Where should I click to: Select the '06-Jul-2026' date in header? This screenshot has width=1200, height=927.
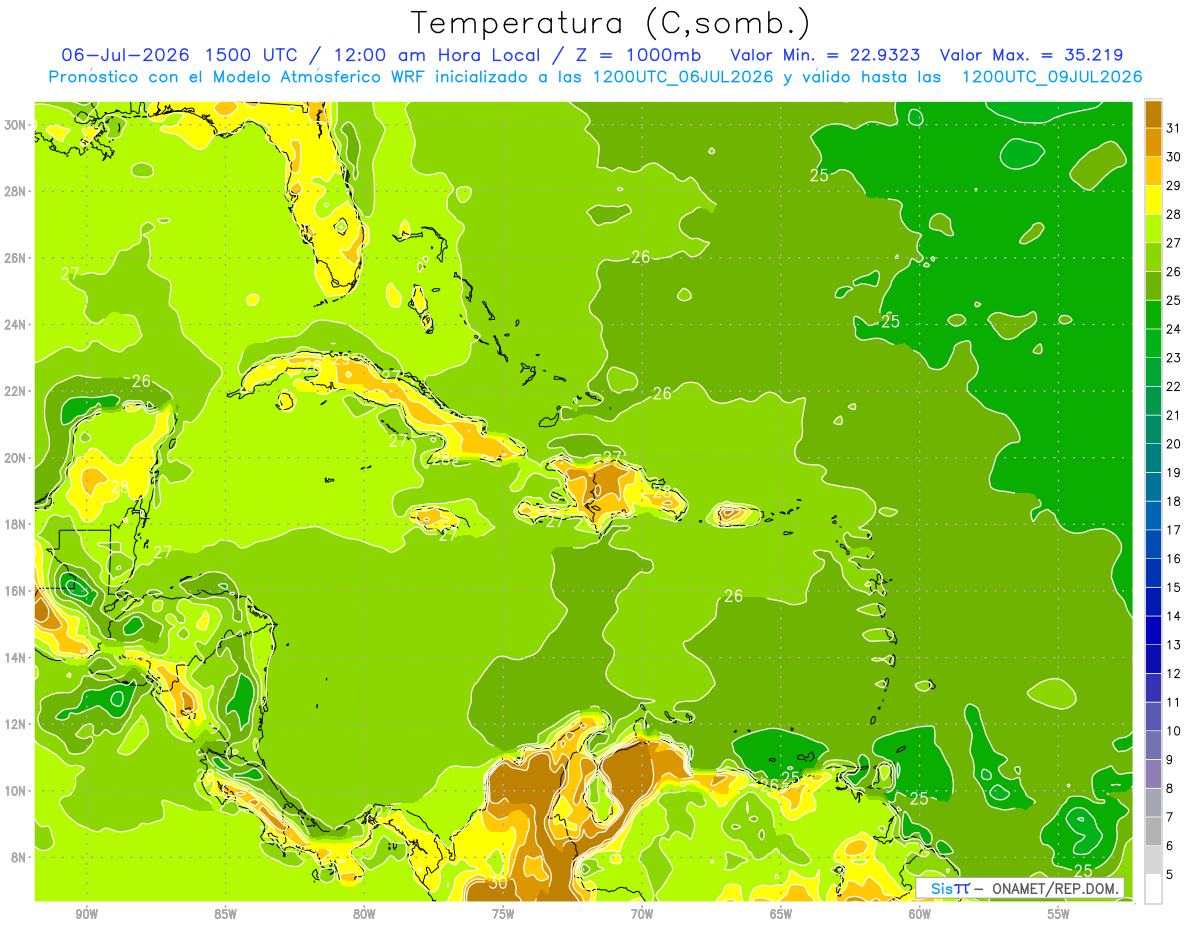[127, 55]
